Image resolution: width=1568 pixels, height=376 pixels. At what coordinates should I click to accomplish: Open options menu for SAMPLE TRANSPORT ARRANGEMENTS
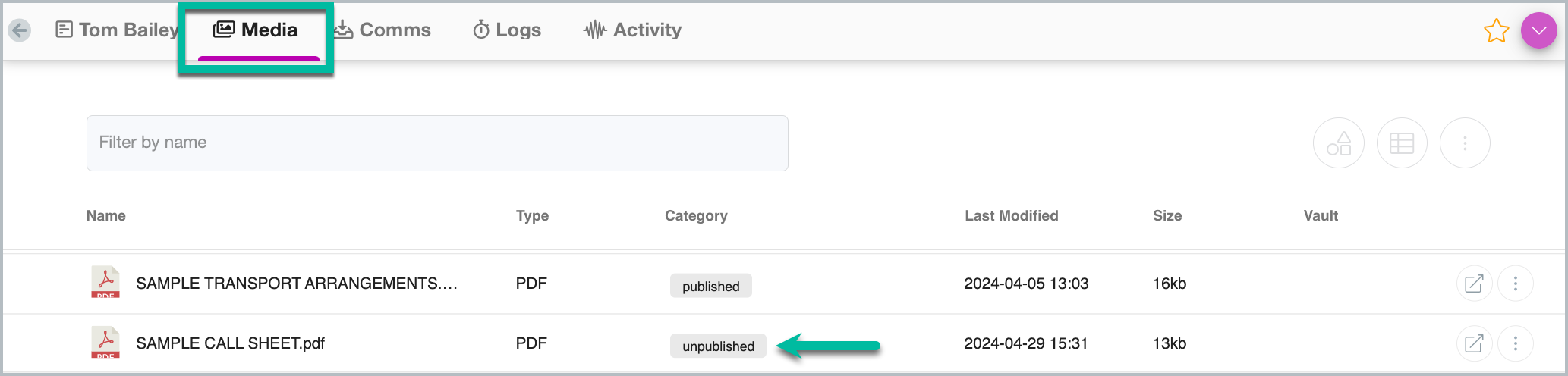click(x=1516, y=284)
